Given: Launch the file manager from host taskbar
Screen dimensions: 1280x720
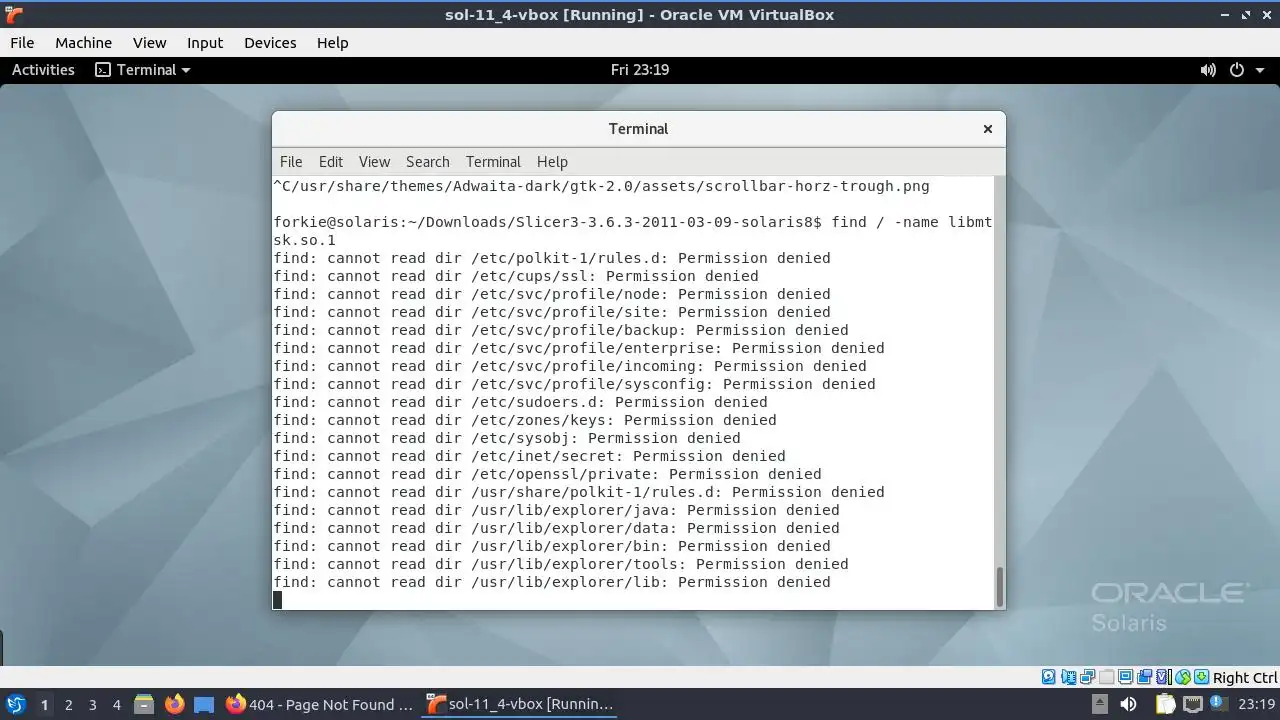Looking at the screenshot, I should click(x=144, y=704).
